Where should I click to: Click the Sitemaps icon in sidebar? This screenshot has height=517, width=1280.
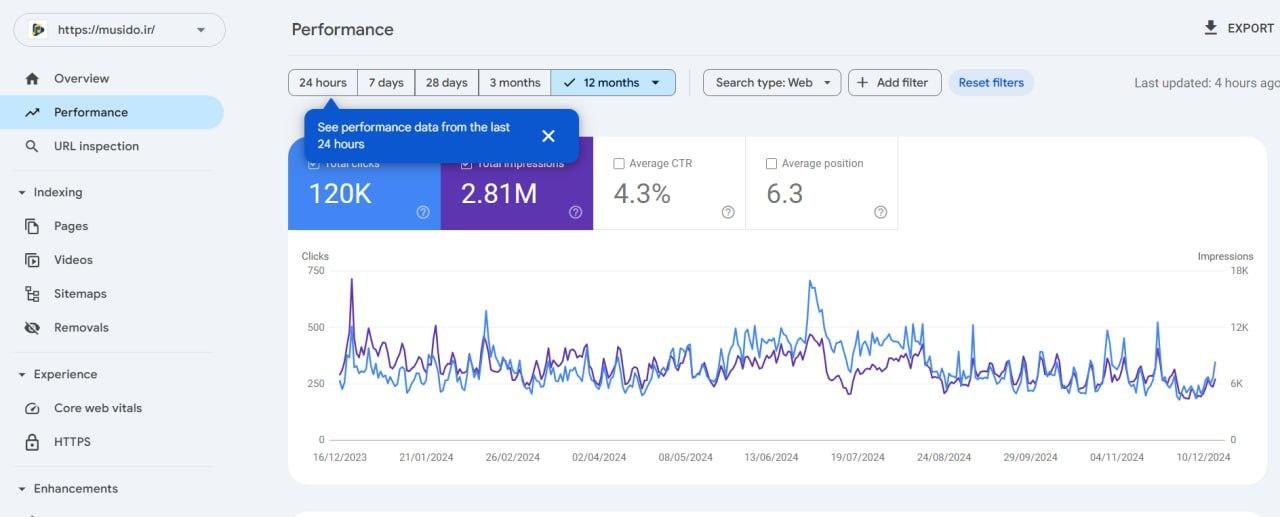coord(32,294)
